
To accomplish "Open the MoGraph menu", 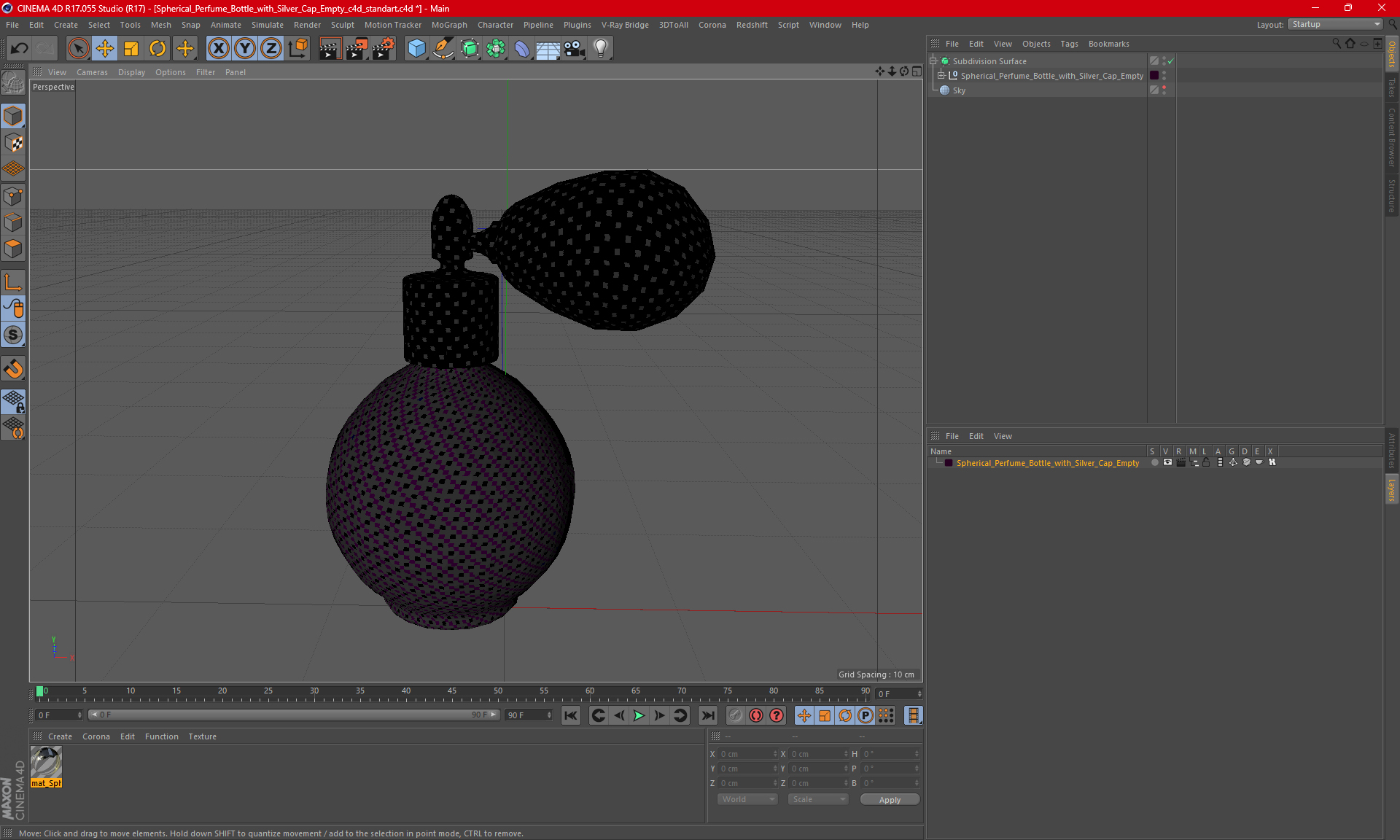I will [x=449, y=25].
